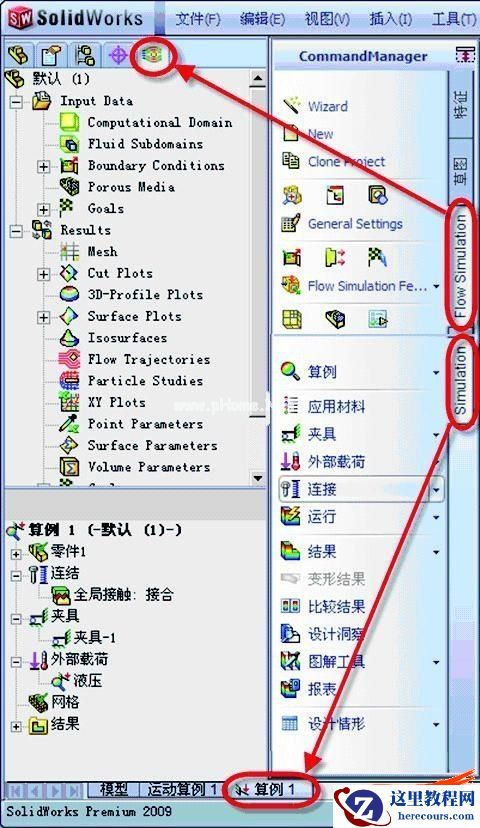Click the 应用材料 apply material icon

290,406
